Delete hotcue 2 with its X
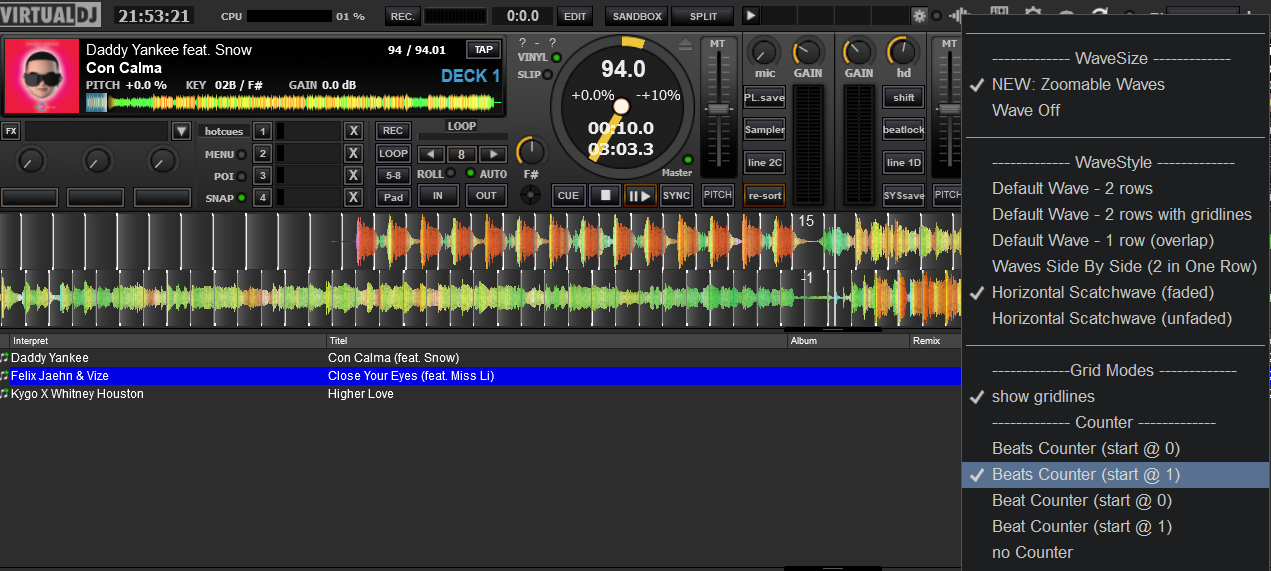This screenshot has width=1271, height=571. click(x=353, y=153)
